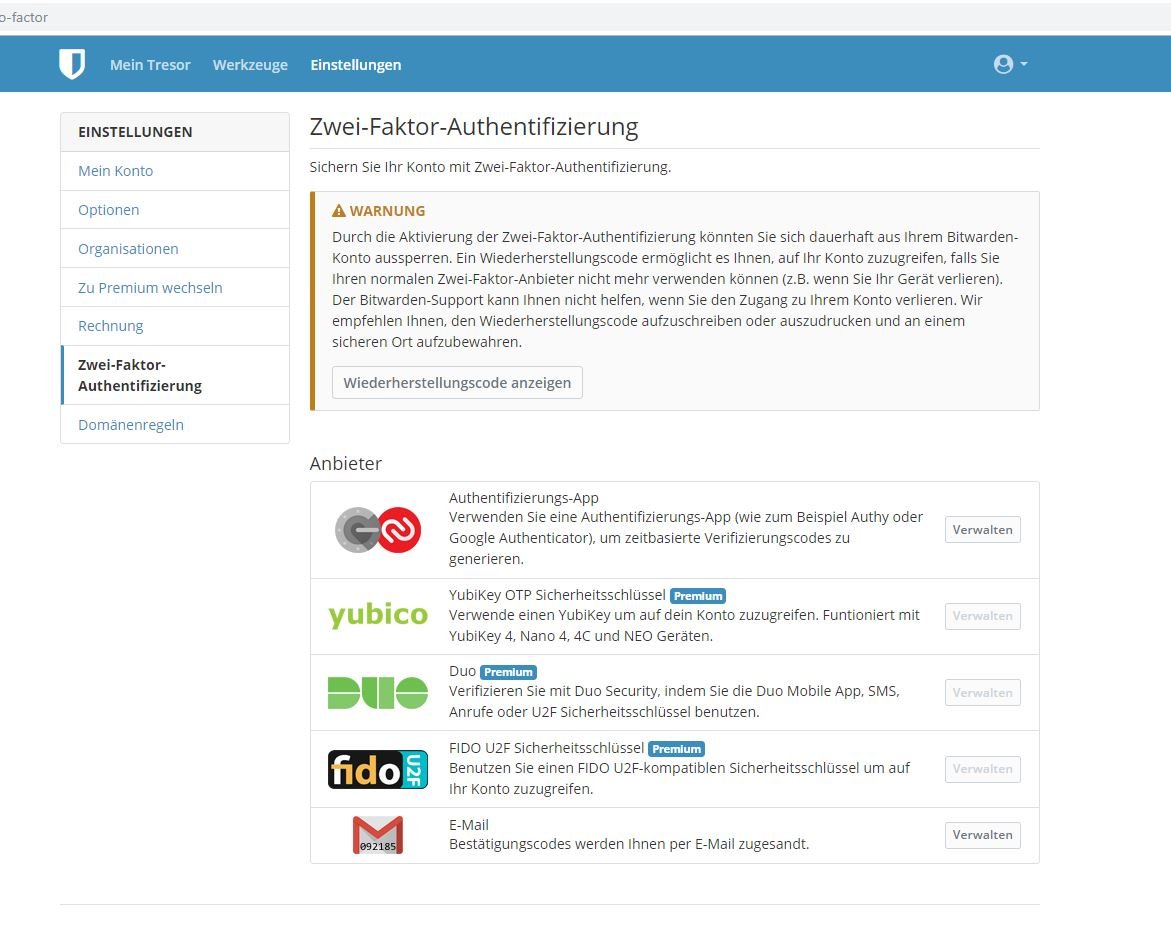Click the Gmail envelope E-Mail icon
1171x933 pixels.
378,835
